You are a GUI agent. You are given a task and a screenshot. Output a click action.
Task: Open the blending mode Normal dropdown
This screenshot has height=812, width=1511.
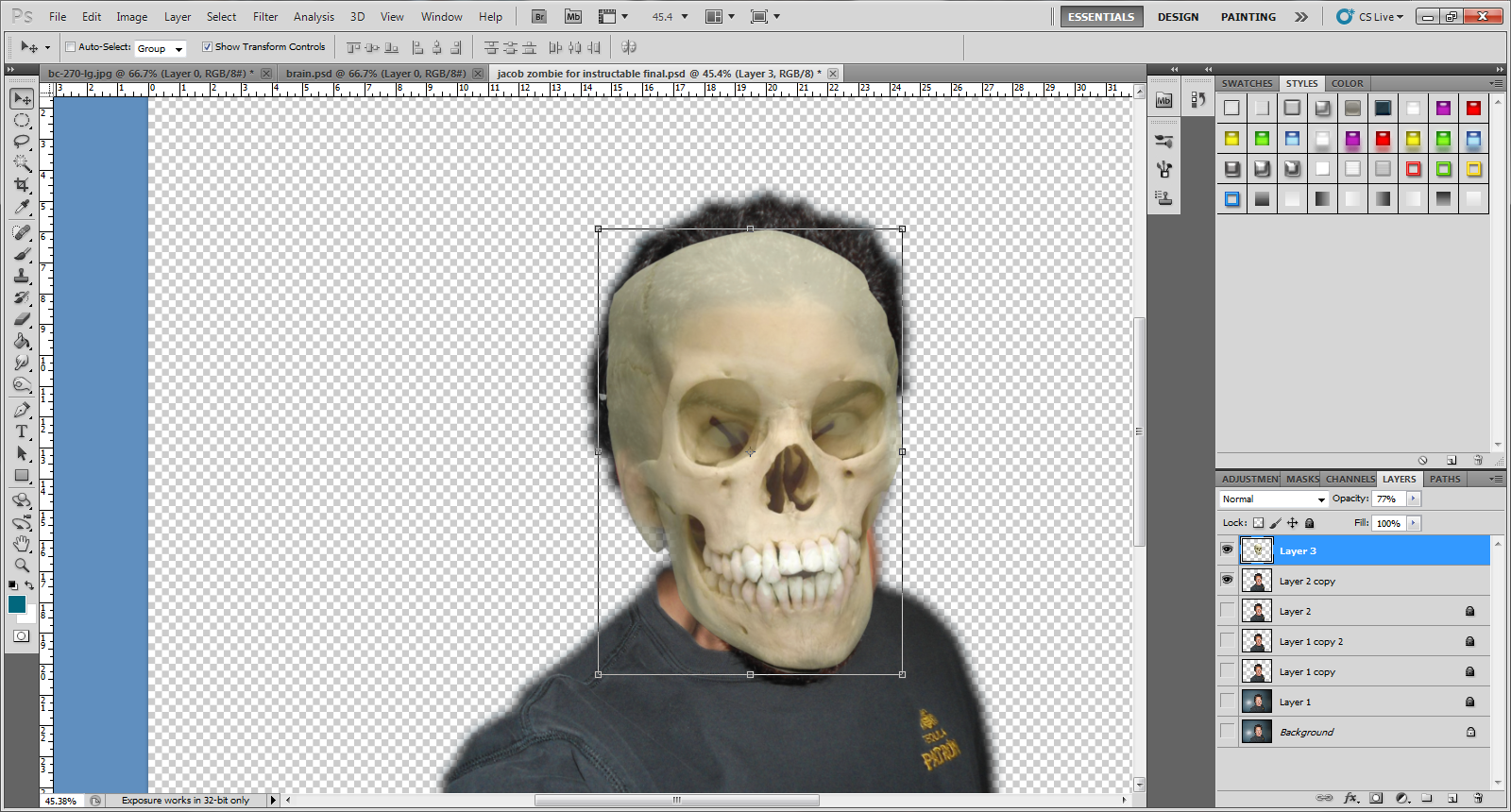(1273, 499)
